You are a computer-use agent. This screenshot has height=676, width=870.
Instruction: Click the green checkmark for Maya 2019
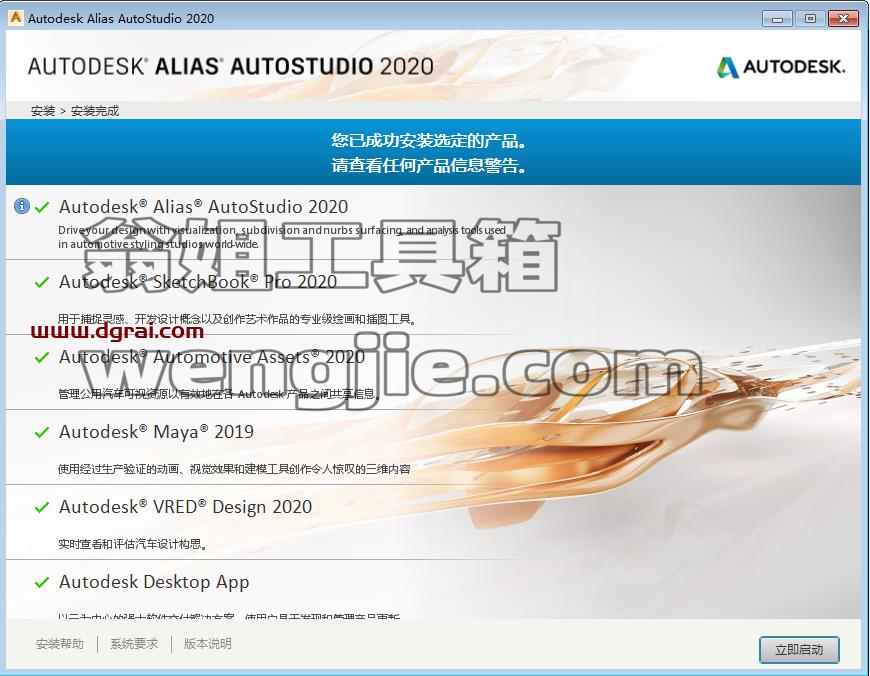pos(42,432)
